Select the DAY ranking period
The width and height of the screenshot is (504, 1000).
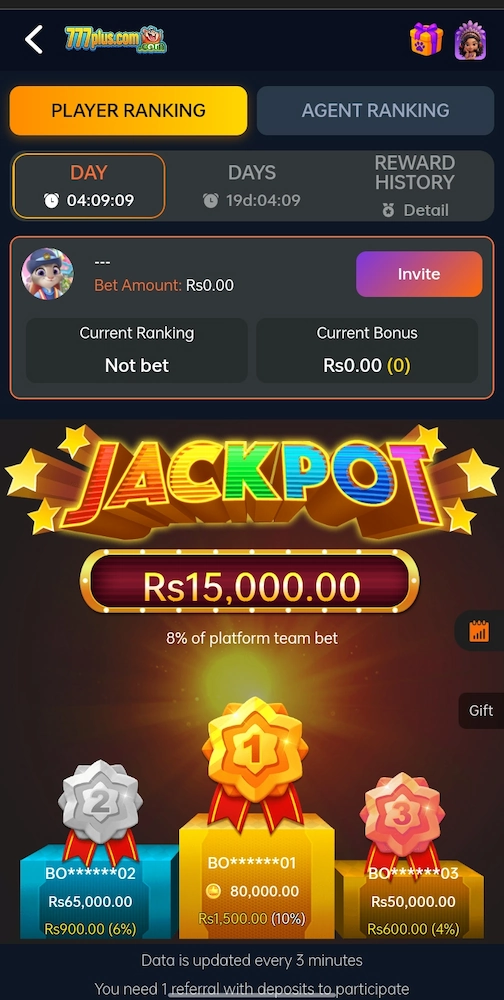click(89, 186)
